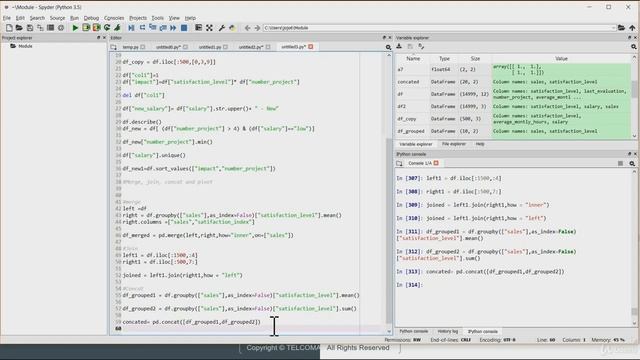Click Variable explorer scroll down arrow
The height and width of the screenshot is (360, 640).
(x=634, y=136)
